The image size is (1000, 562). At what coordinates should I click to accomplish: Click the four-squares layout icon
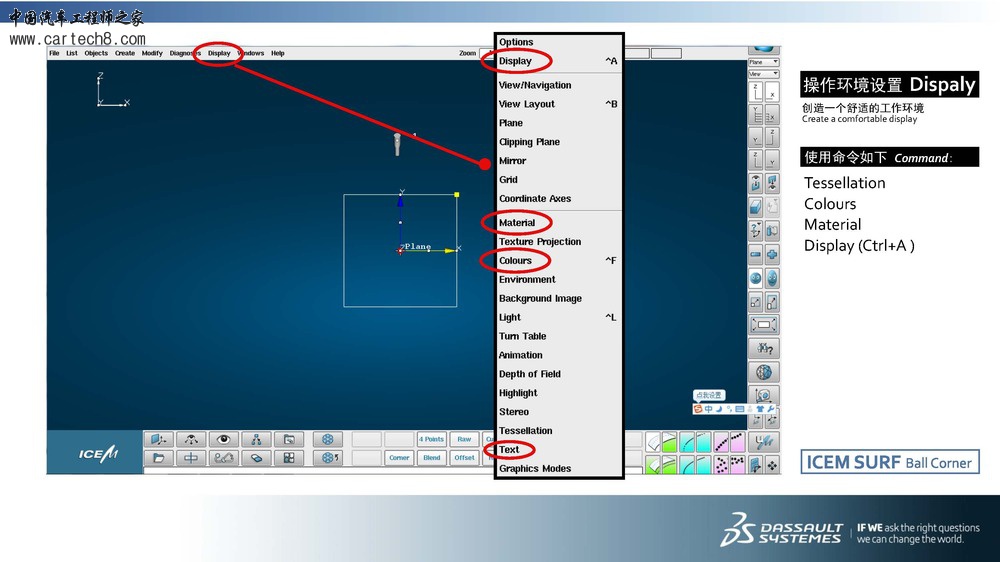pyautogui.click(x=289, y=458)
